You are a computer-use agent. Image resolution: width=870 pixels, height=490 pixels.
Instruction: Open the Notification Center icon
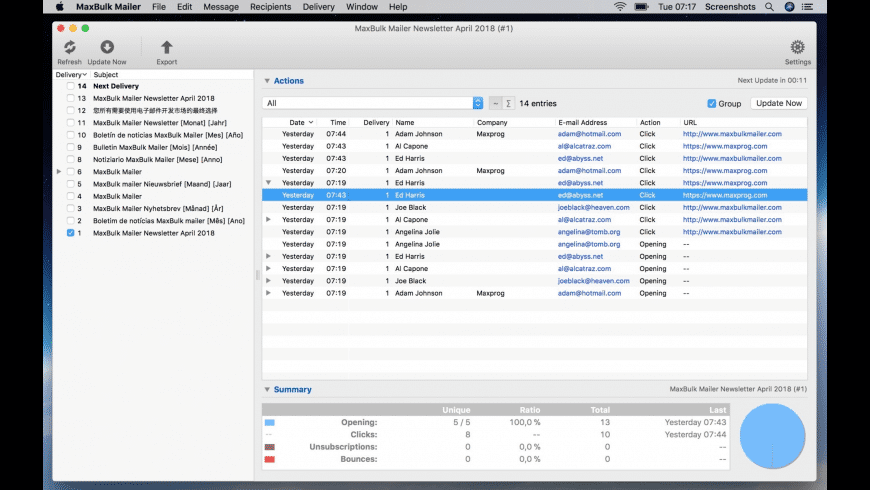pyautogui.click(x=808, y=7)
